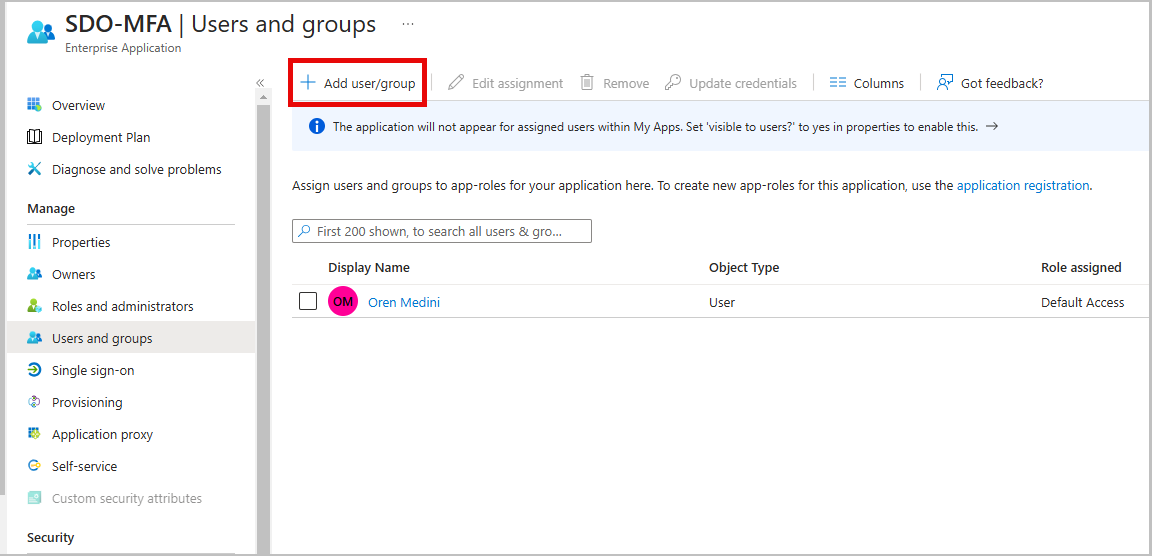Click the User object type cell
Viewport: 1152px width, 556px height.
pos(721,302)
